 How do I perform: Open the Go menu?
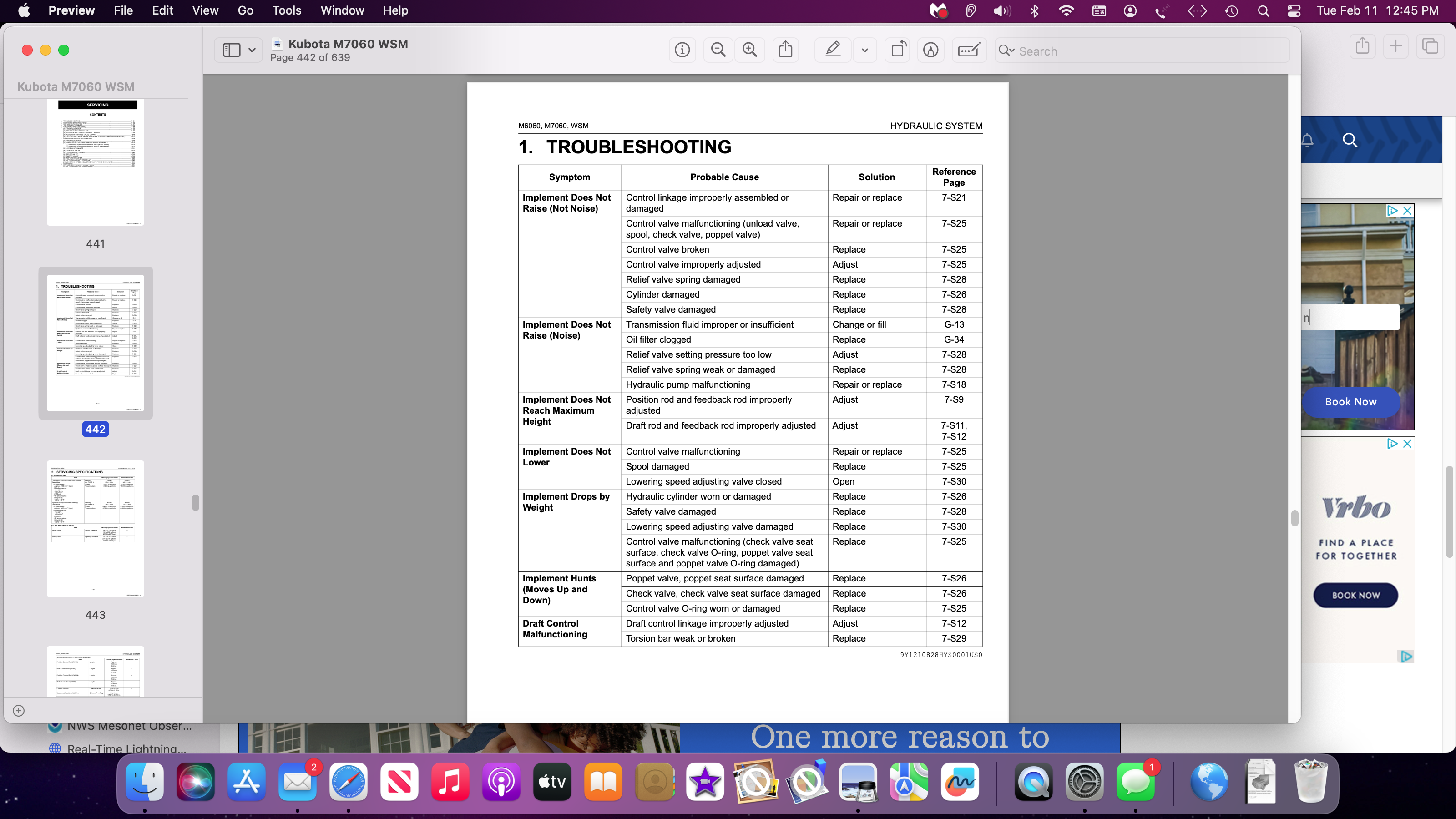pyautogui.click(x=245, y=11)
